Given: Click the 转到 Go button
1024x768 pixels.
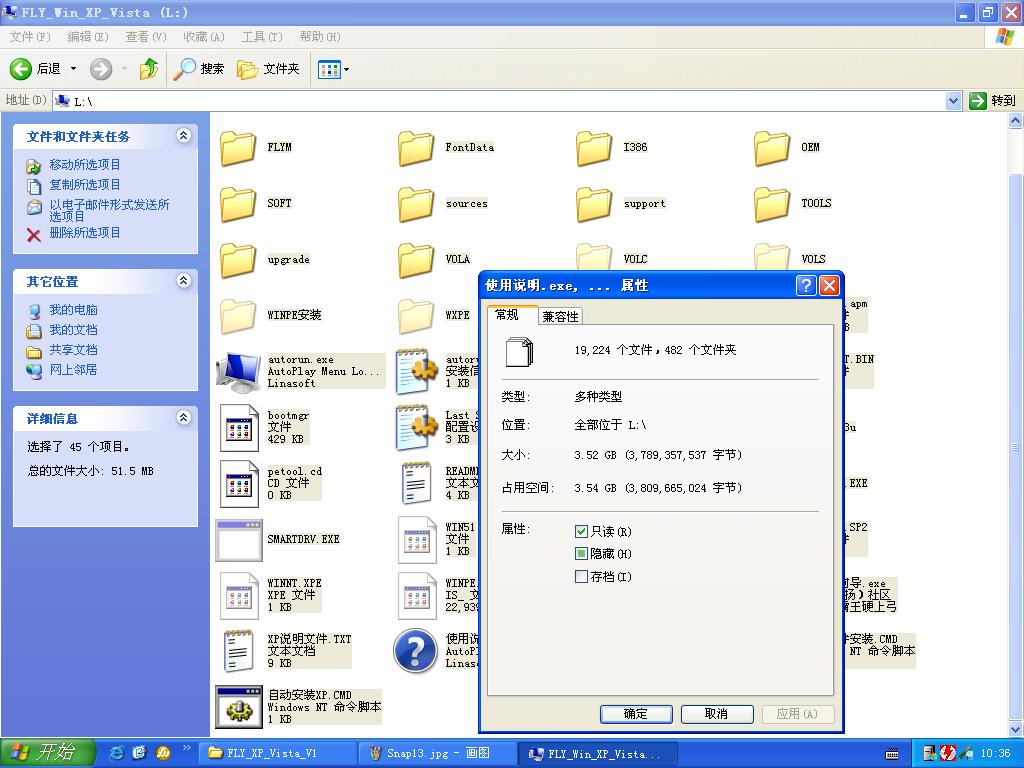Looking at the screenshot, I should [993, 101].
